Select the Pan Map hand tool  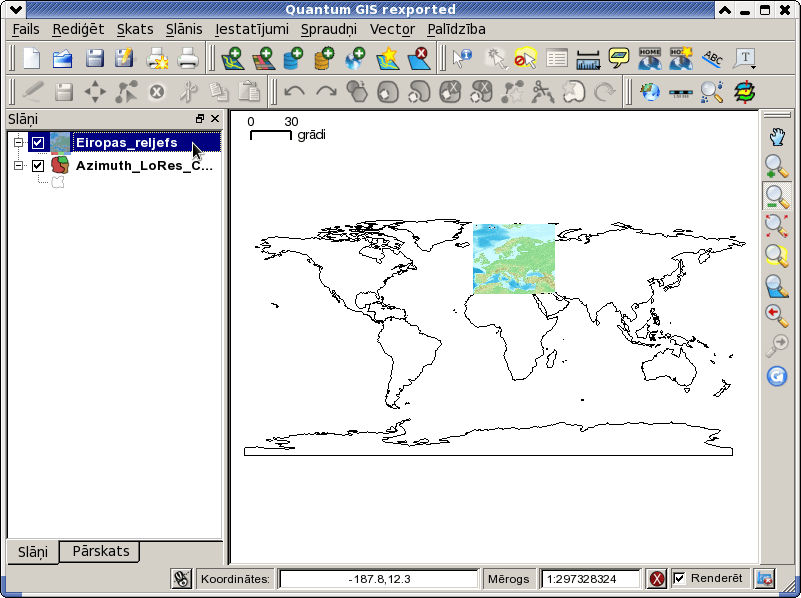(776, 137)
